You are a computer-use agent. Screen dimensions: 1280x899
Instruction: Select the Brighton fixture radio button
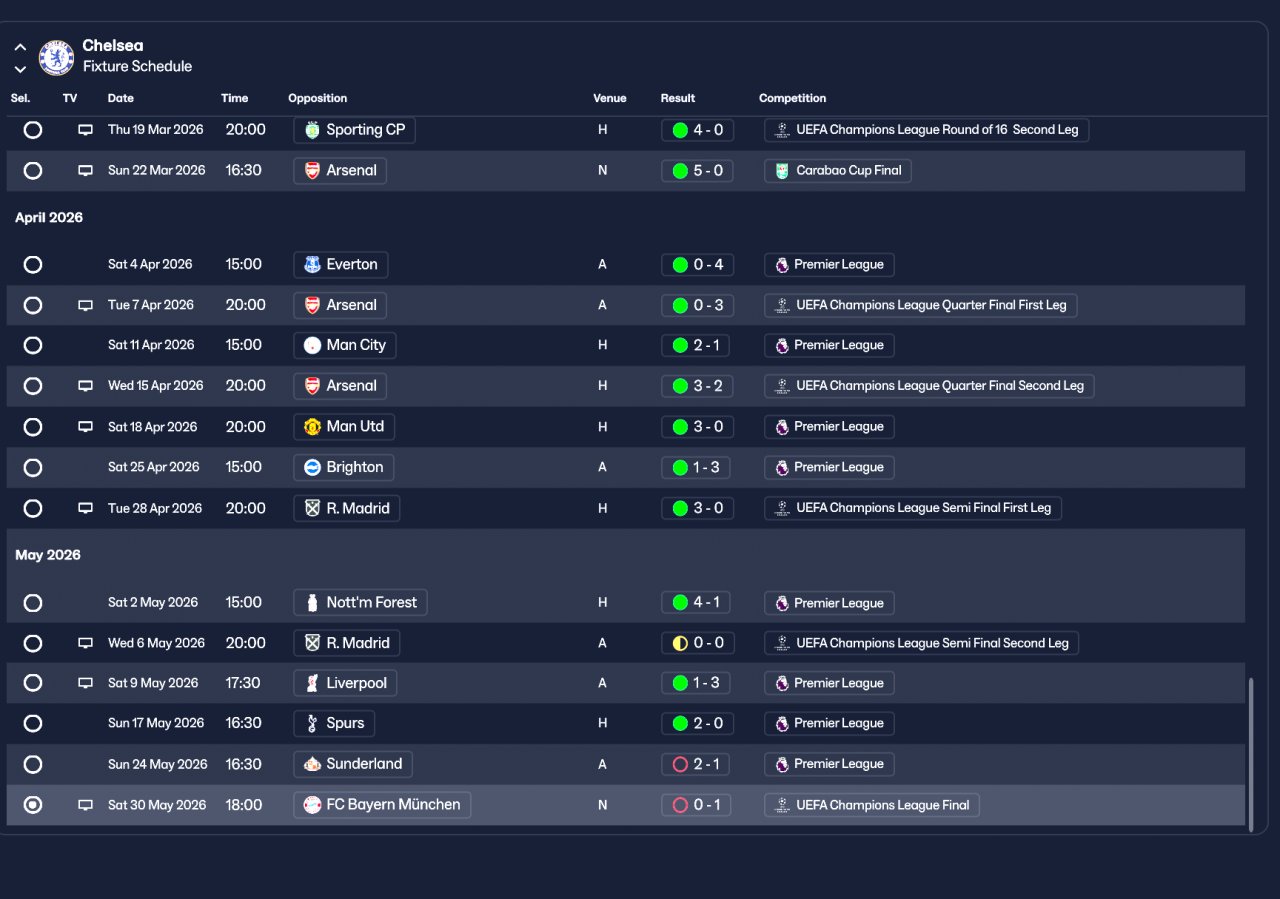pyautogui.click(x=33, y=467)
